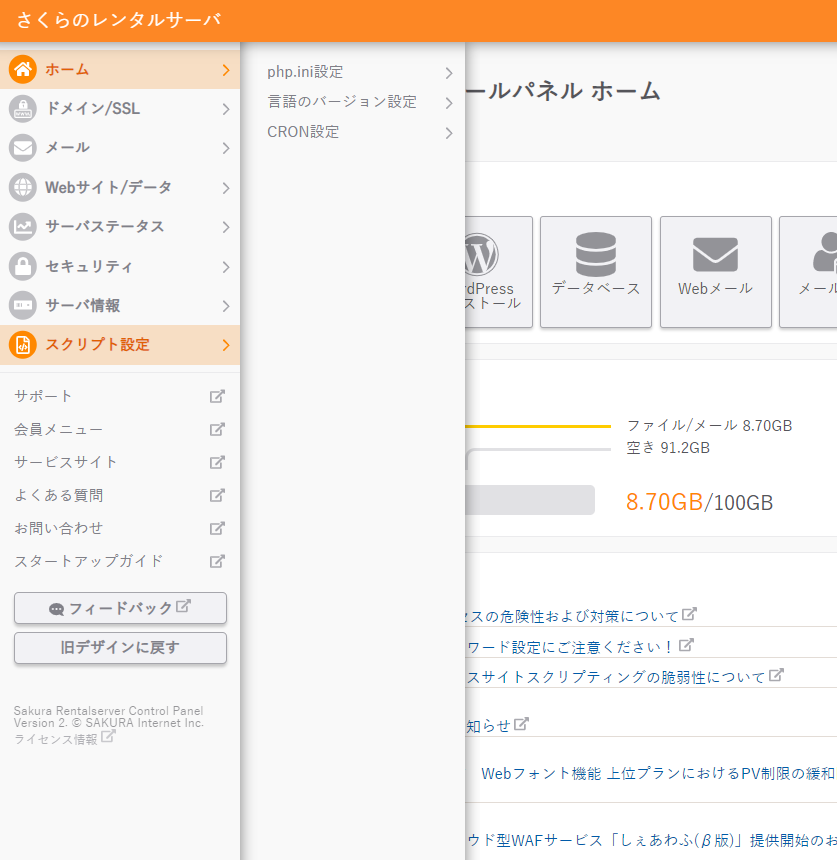Expand the サーバ情報 chevron arrow
Viewport: 837px width, 860px height.
click(x=226, y=305)
